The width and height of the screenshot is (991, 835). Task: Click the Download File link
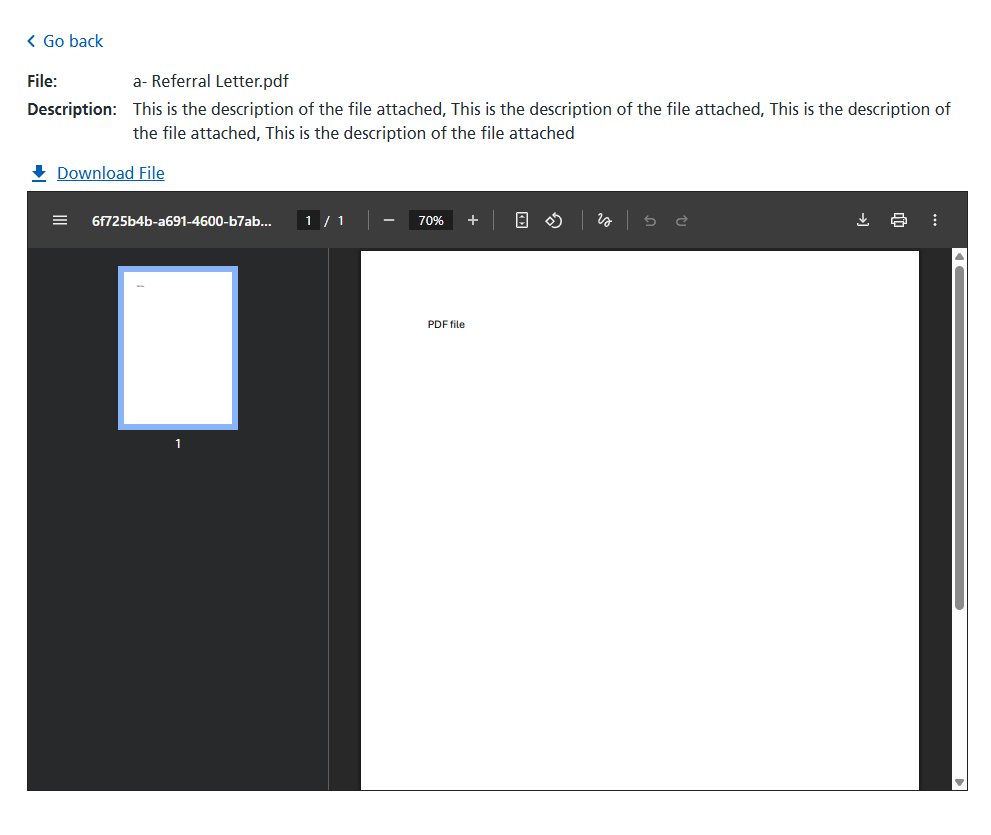pos(111,173)
